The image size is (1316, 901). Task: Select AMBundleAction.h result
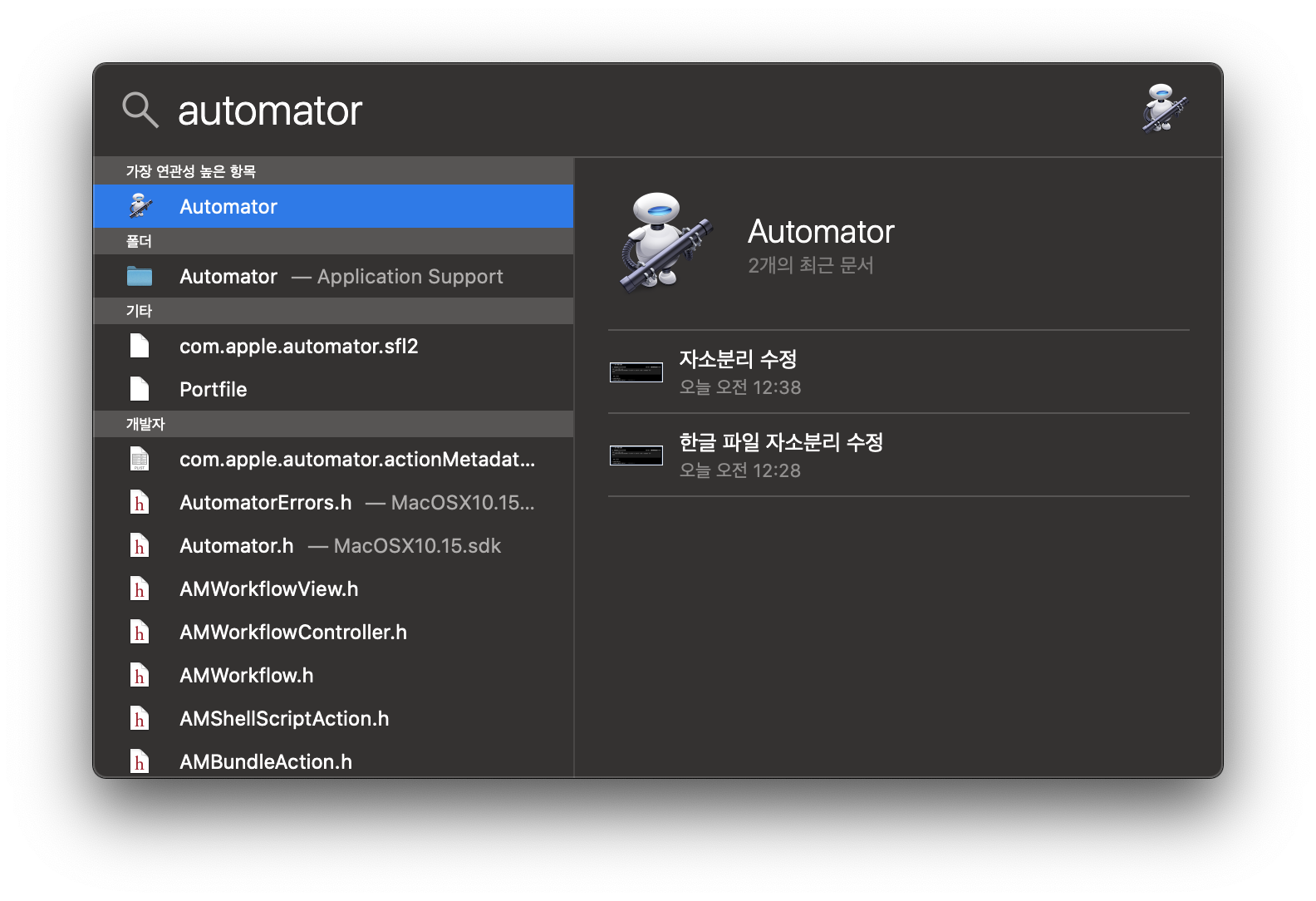click(x=333, y=760)
